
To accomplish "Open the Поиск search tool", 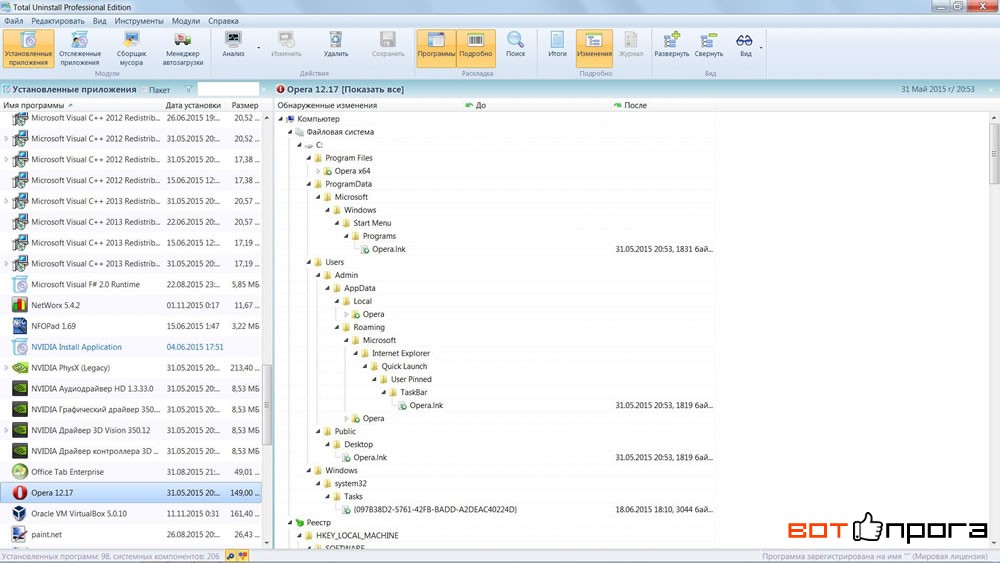I will 515,45.
